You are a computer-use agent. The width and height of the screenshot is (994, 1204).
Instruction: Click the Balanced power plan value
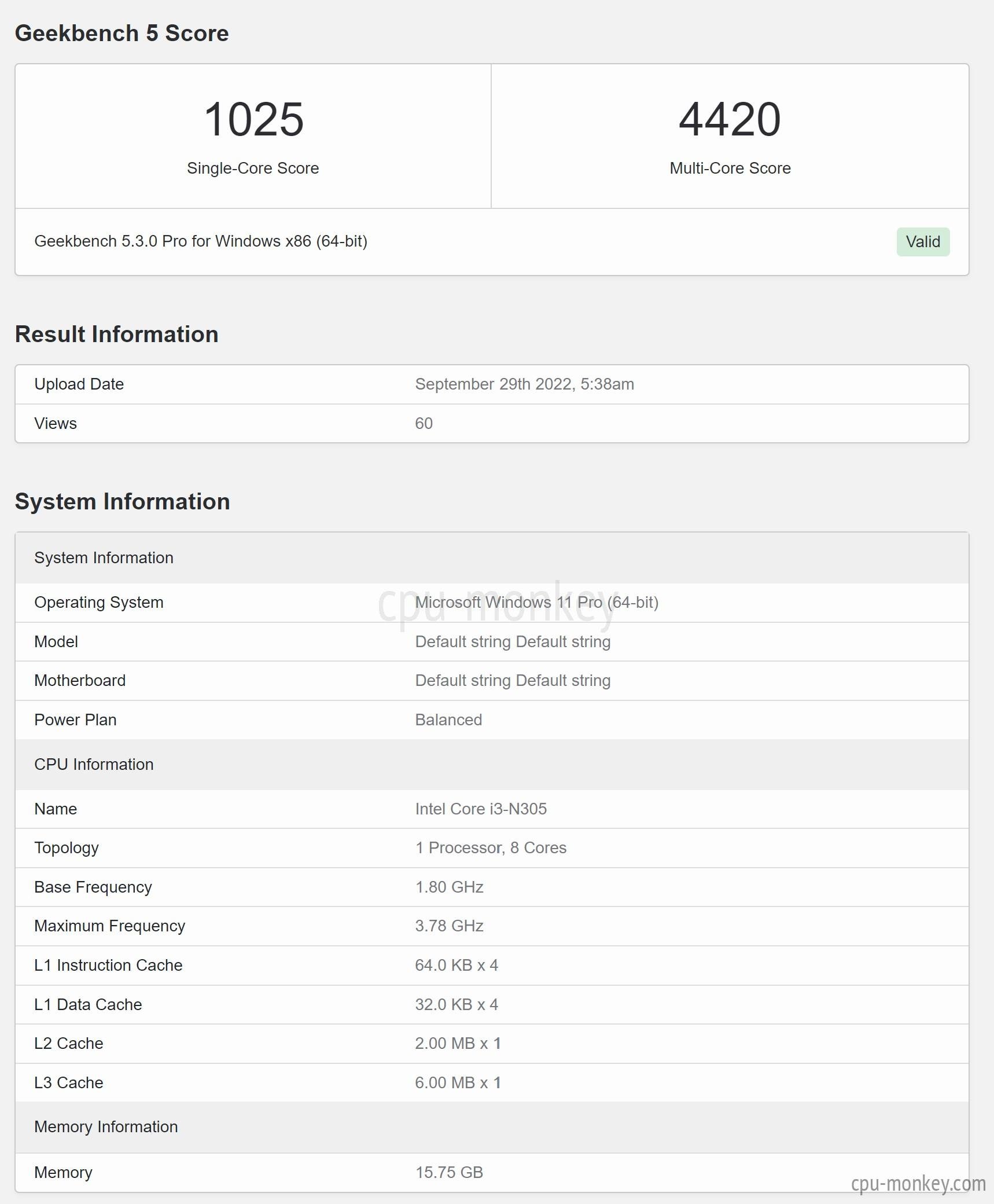tap(448, 720)
